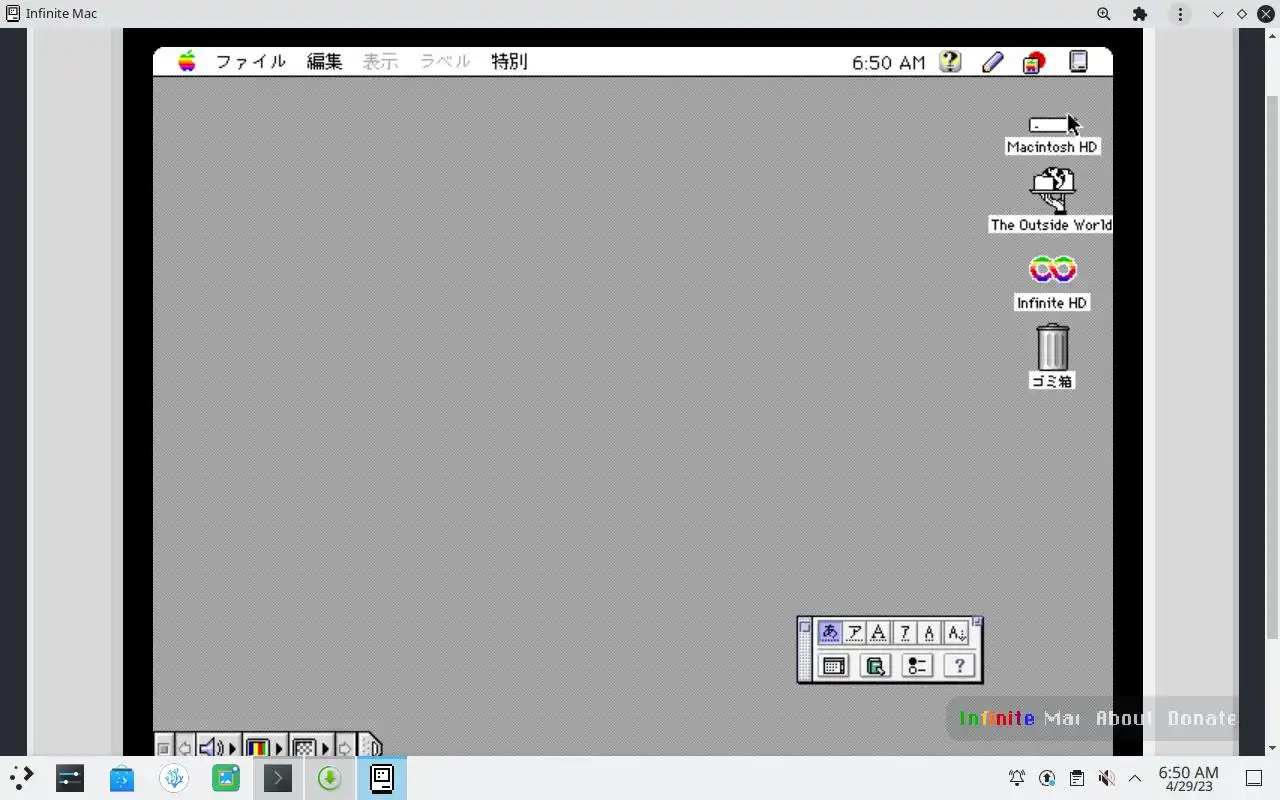Click the dimmed ラベル menu

pyautogui.click(x=444, y=62)
